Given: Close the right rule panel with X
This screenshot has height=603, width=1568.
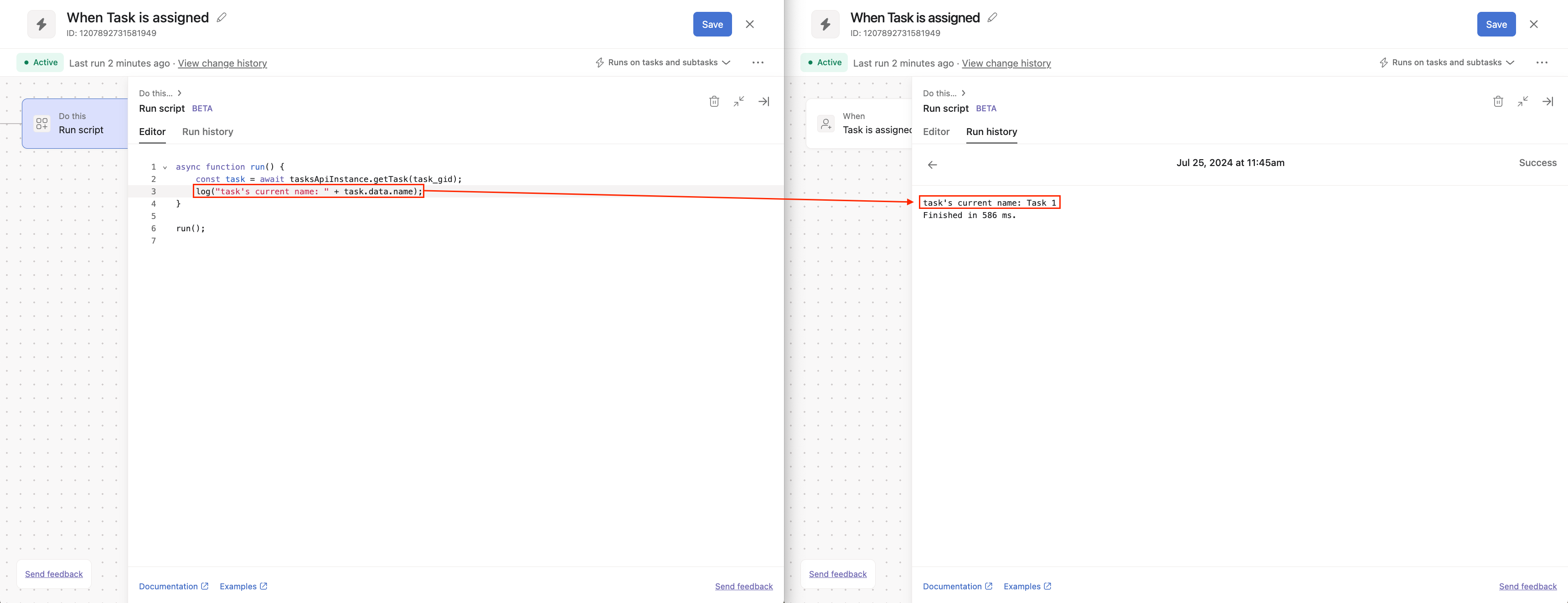Looking at the screenshot, I should 1534,24.
